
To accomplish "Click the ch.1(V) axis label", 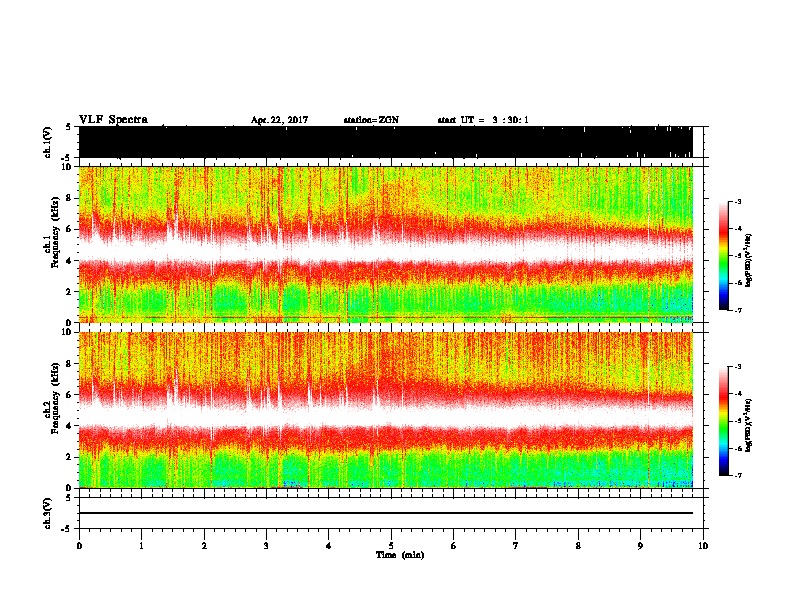I will [x=48, y=142].
